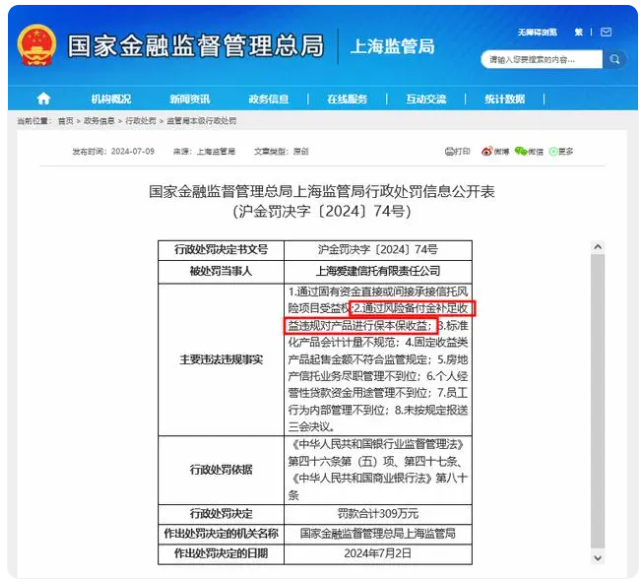644x586 pixels.
Task: Click the date cell 2024年7月2日
Action: pyautogui.click(x=378, y=554)
